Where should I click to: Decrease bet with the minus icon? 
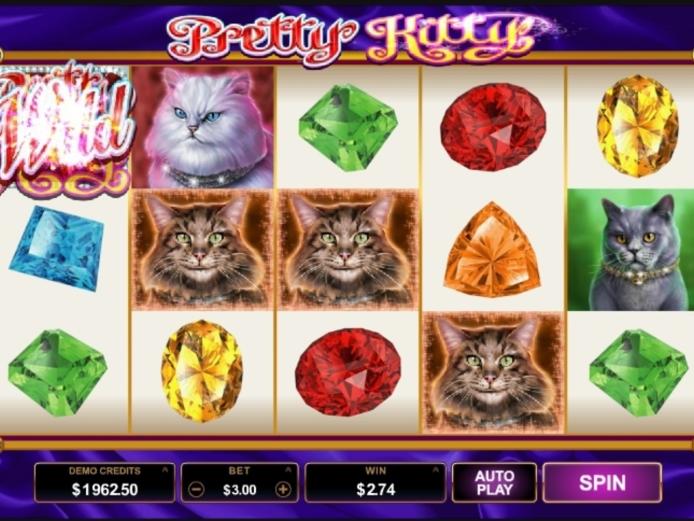pos(196,489)
